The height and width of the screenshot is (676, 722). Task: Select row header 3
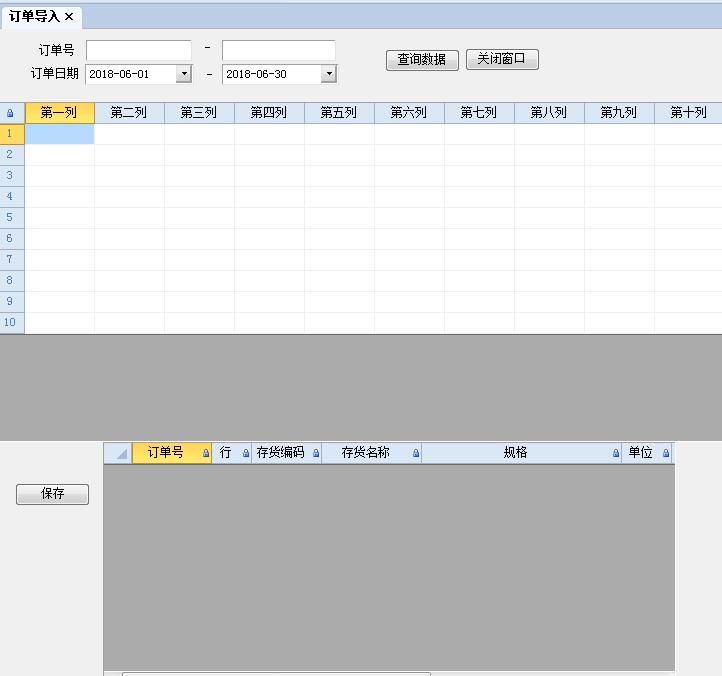click(x=12, y=176)
